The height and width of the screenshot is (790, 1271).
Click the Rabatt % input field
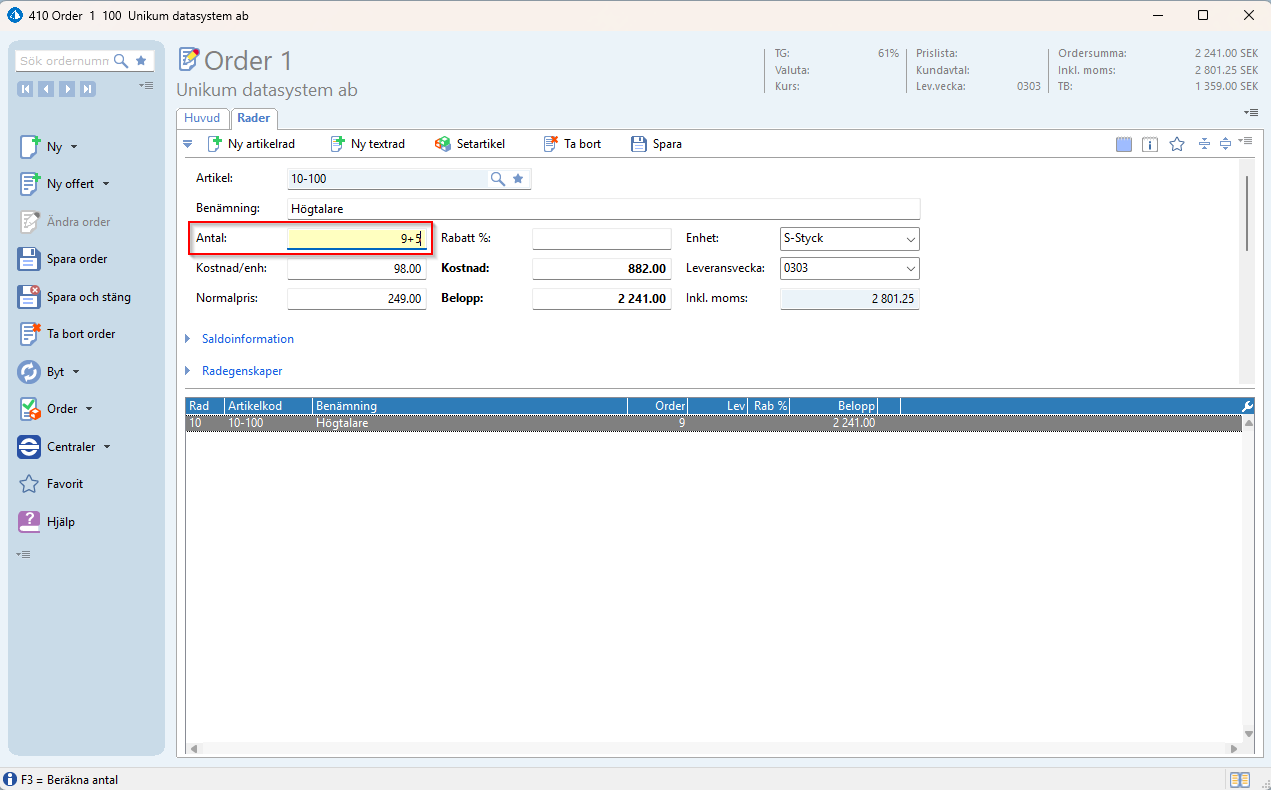(x=601, y=239)
